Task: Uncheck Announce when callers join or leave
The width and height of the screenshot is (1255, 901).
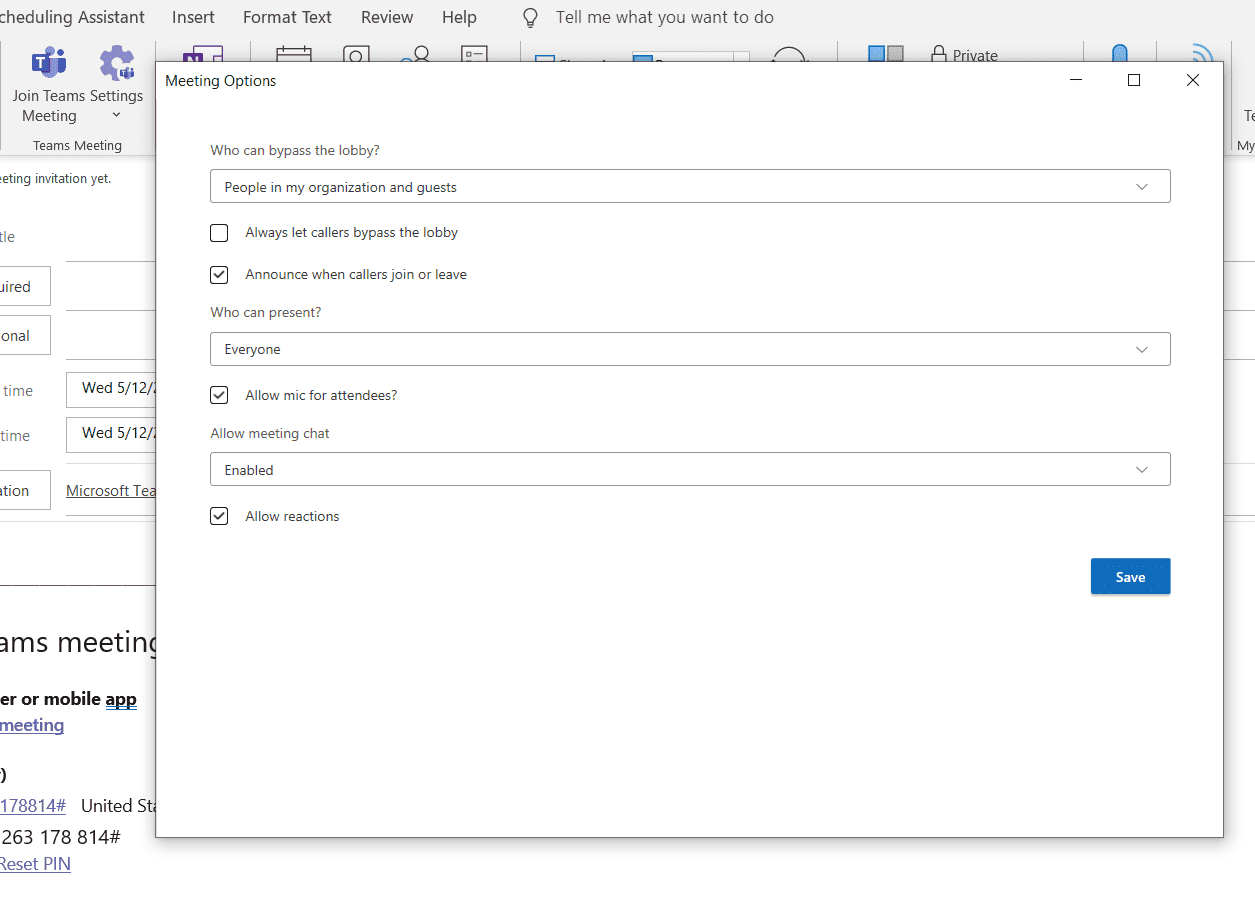Action: pyautogui.click(x=219, y=275)
